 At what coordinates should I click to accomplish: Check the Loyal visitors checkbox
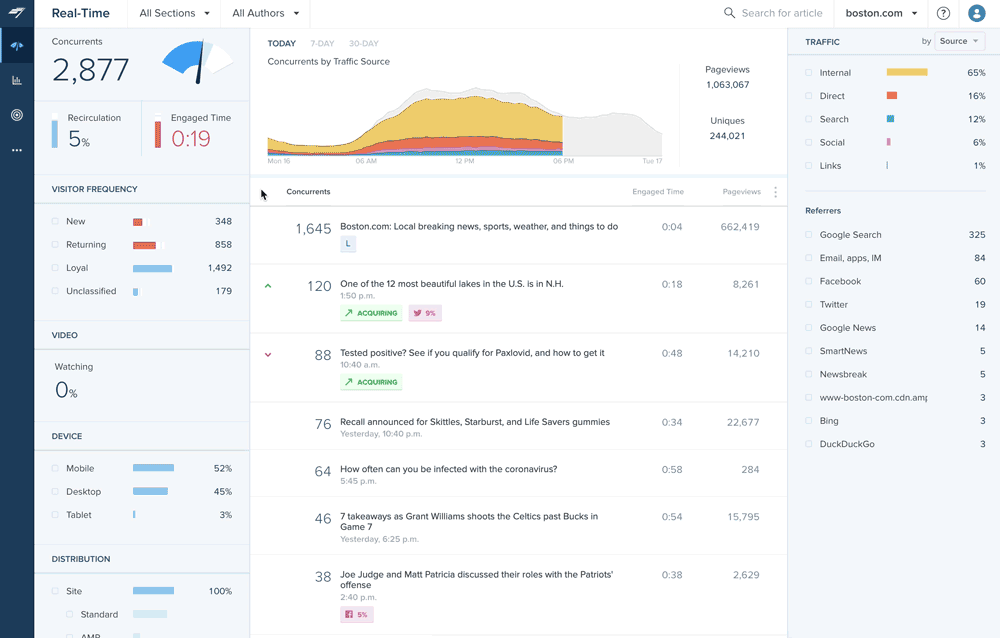[55, 268]
